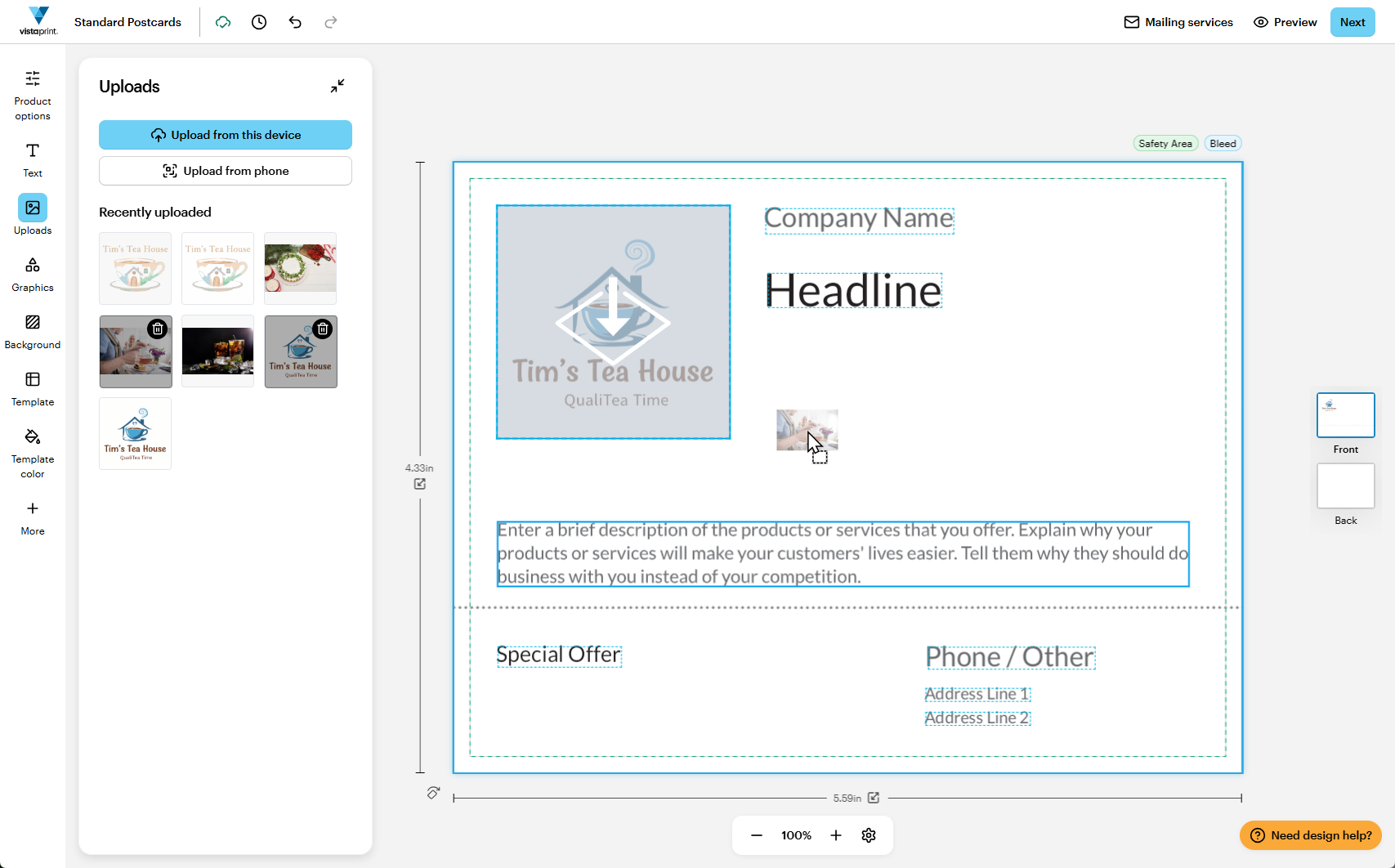Open the Template panel
The height and width of the screenshot is (868, 1395).
(x=33, y=389)
